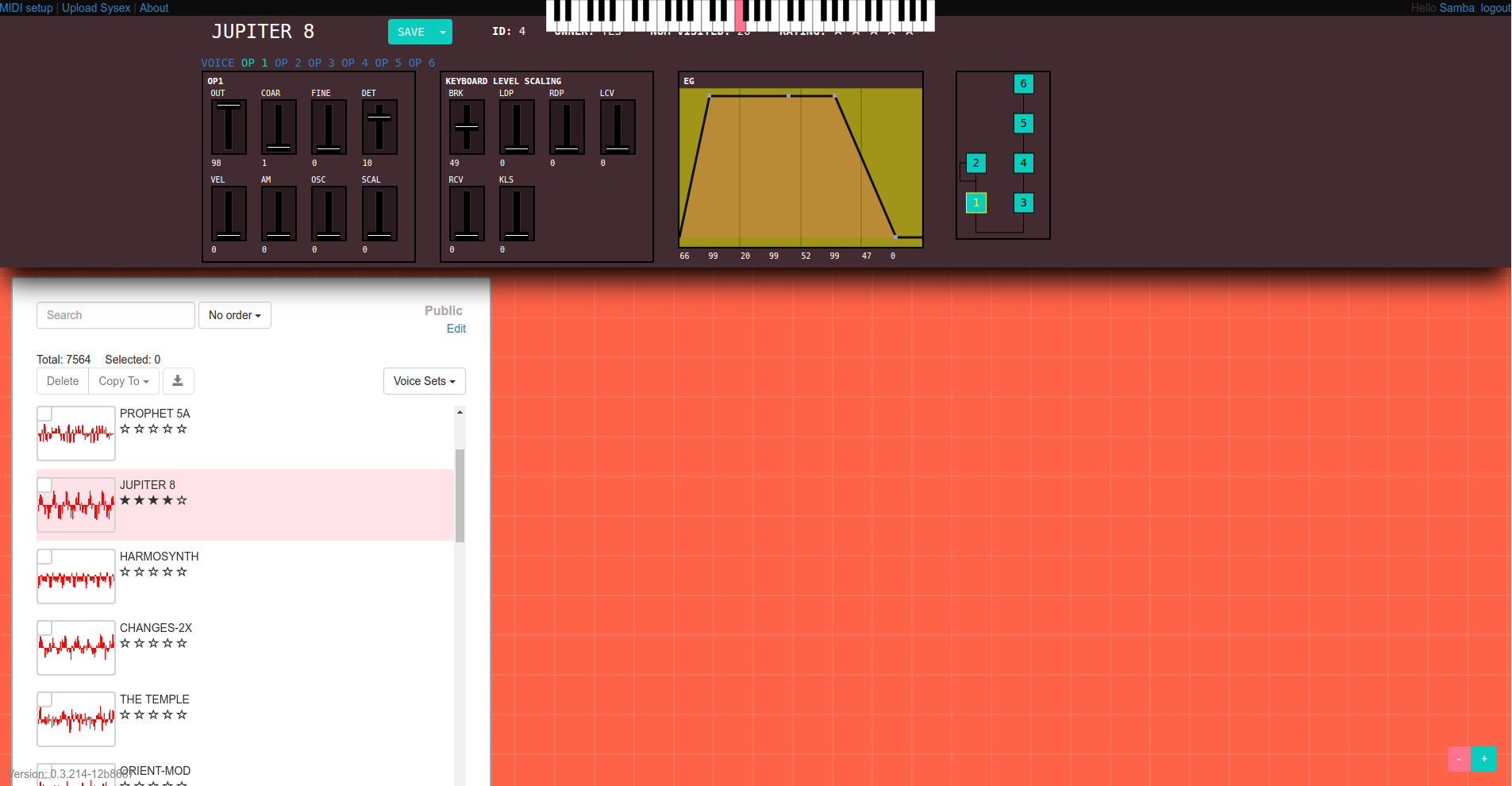Click the LDP left depth slider
The width and height of the screenshot is (1512, 786).
517,127
